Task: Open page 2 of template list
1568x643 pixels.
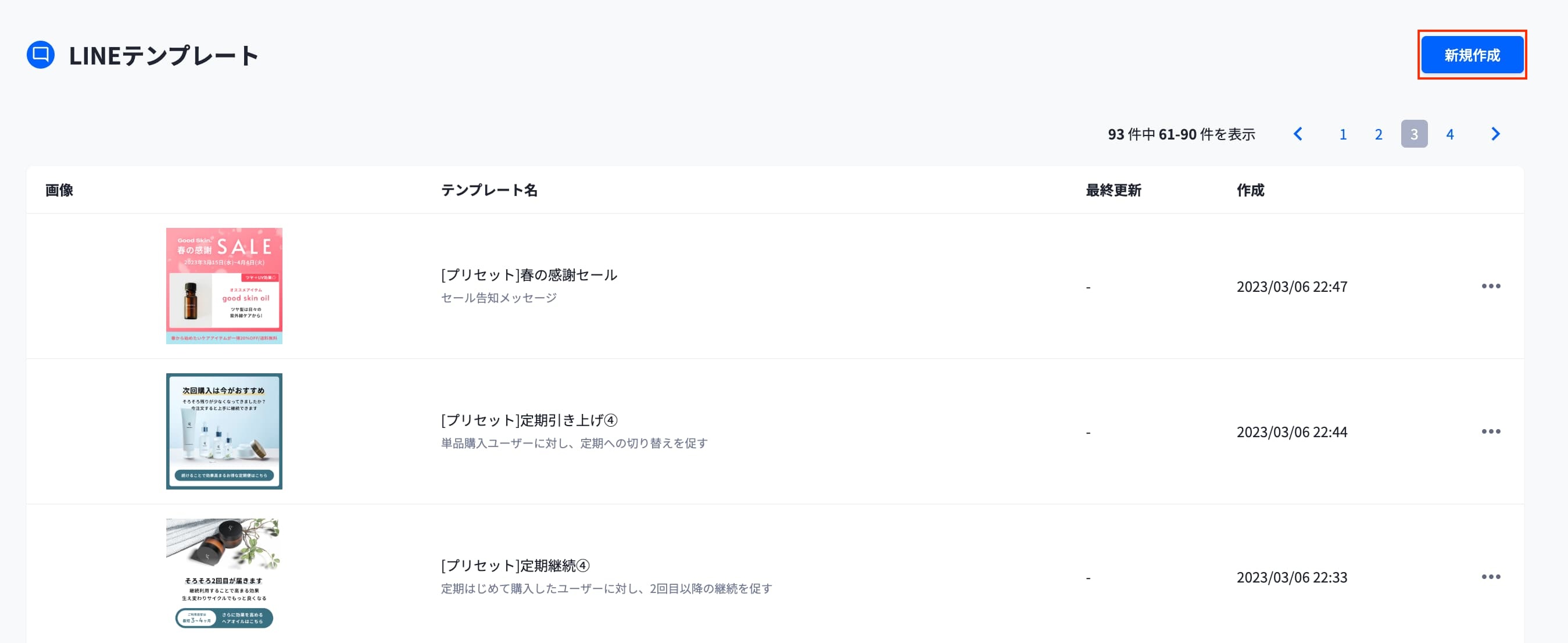Action: [1378, 134]
